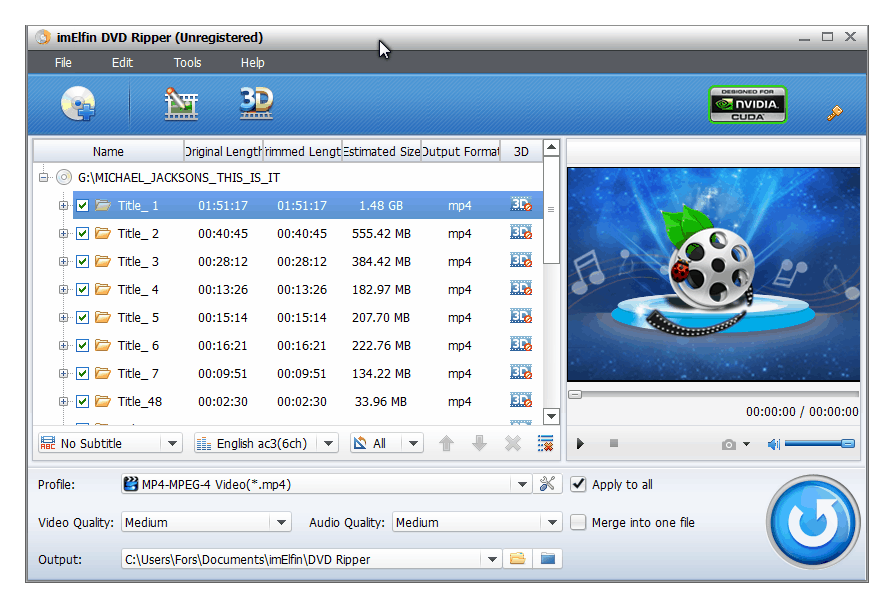894x608 pixels.
Task: Open the Edit menu
Action: pos(122,63)
